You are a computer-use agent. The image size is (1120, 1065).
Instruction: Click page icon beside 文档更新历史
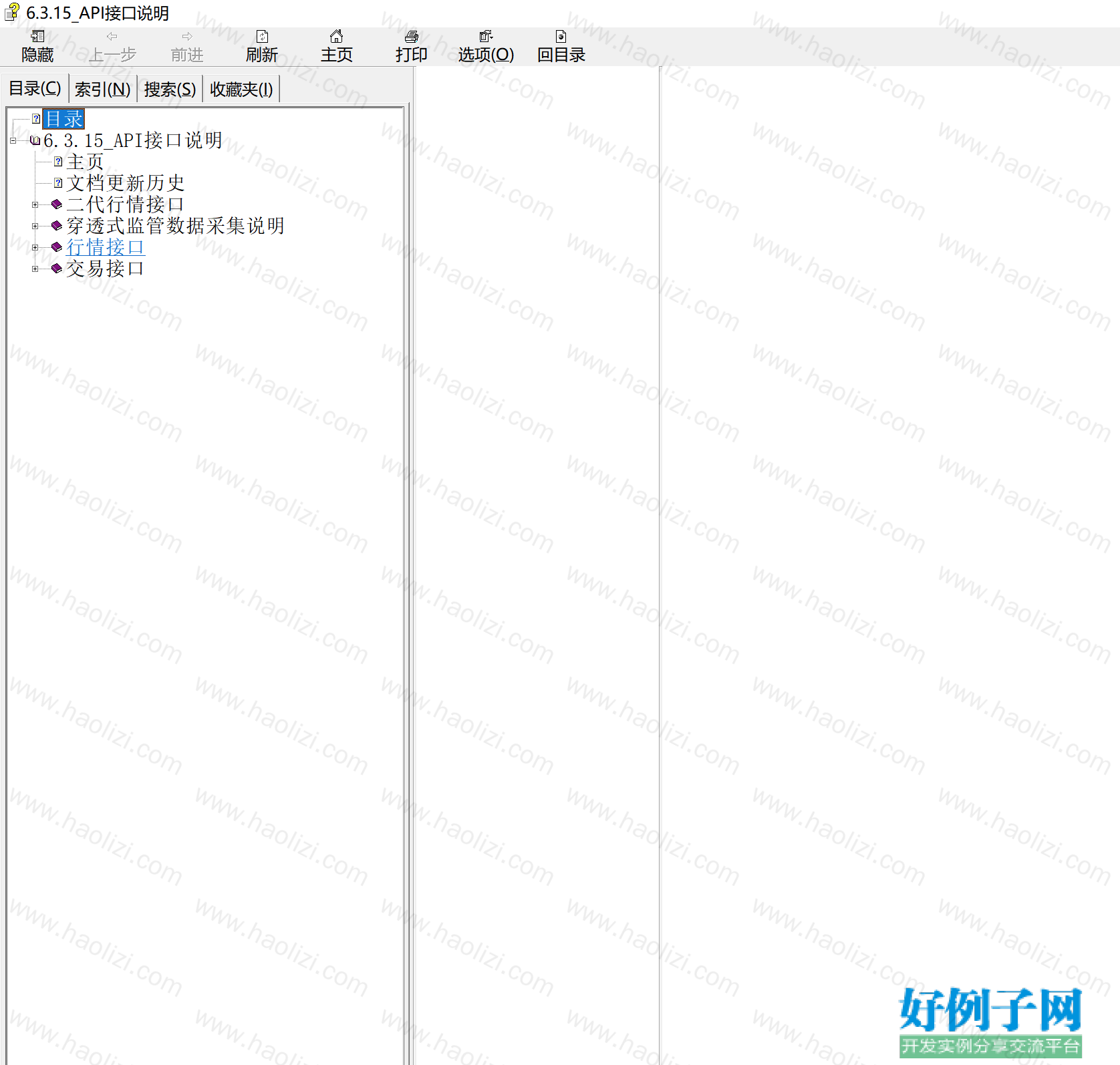pyautogui.click(x=58, y=183)
